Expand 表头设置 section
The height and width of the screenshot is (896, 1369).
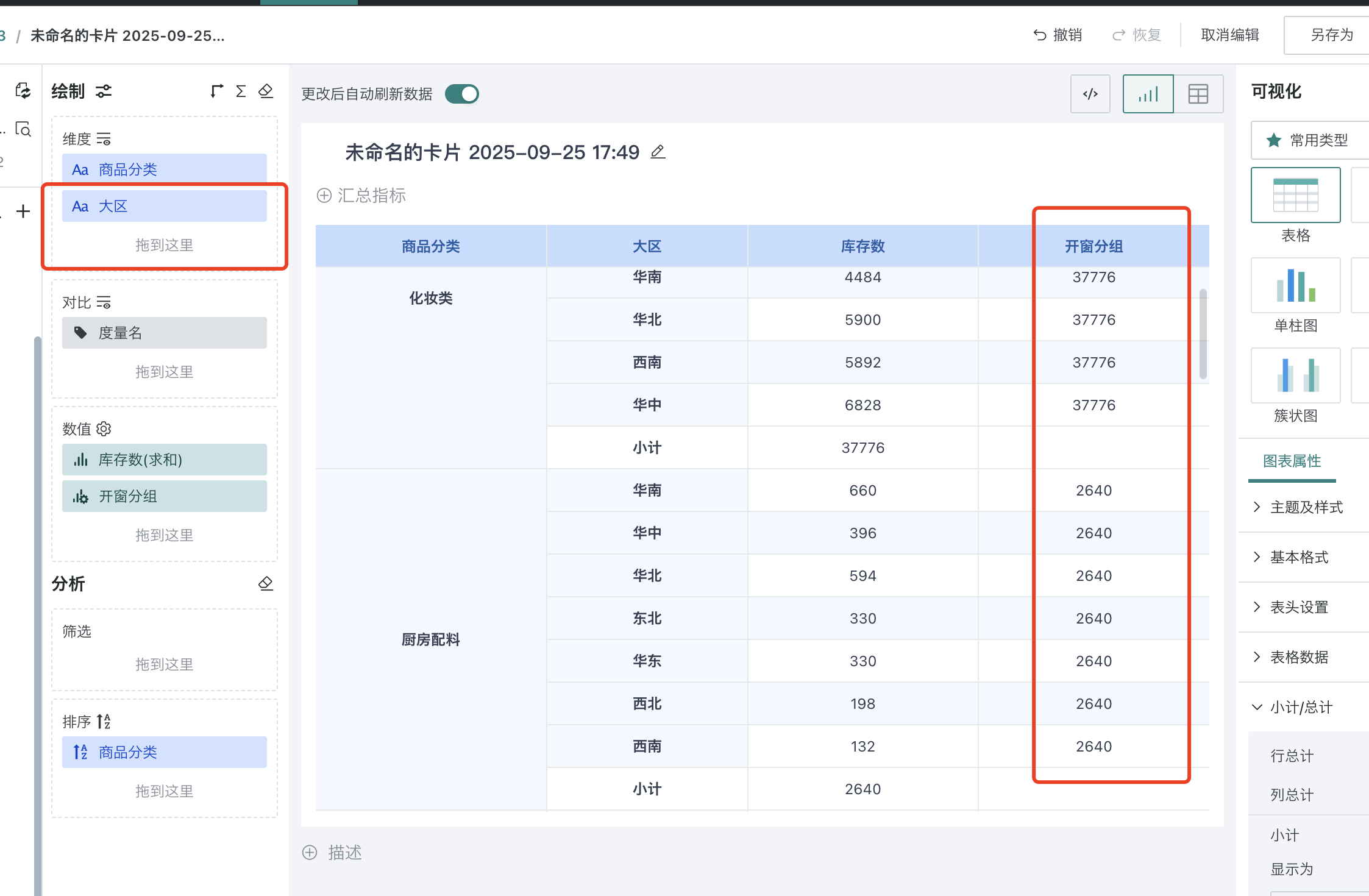(x=1300, y=606)
